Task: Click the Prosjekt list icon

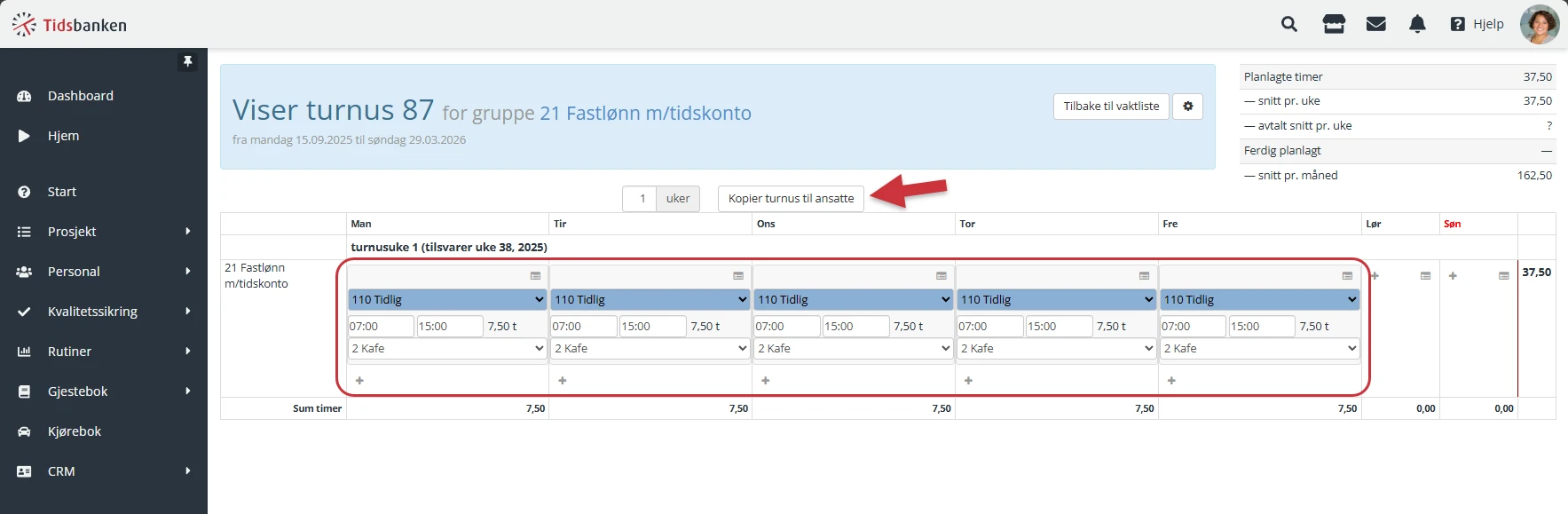Action: pos(24,232)
